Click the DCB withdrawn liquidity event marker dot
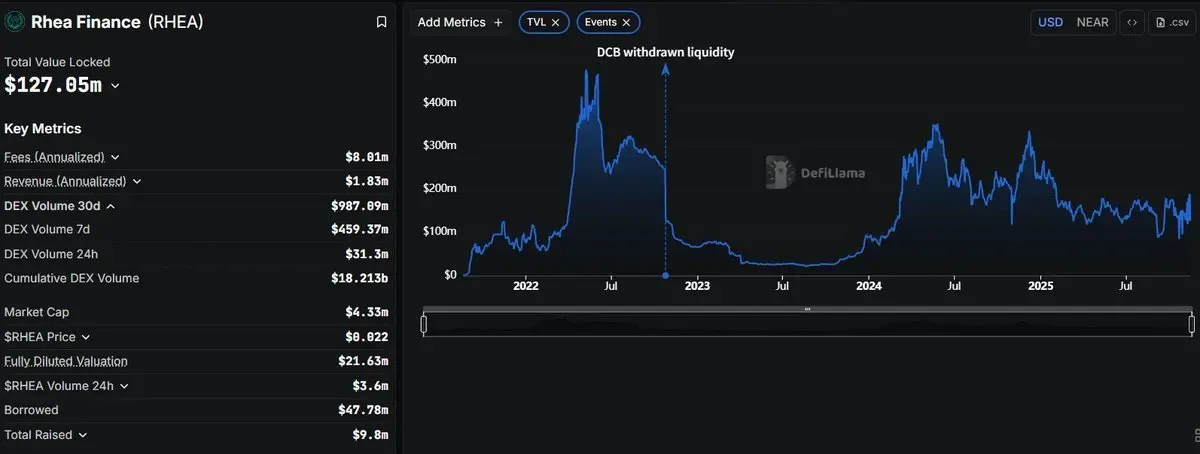This screenshot has width=1200, height=454. coord(665,275)
